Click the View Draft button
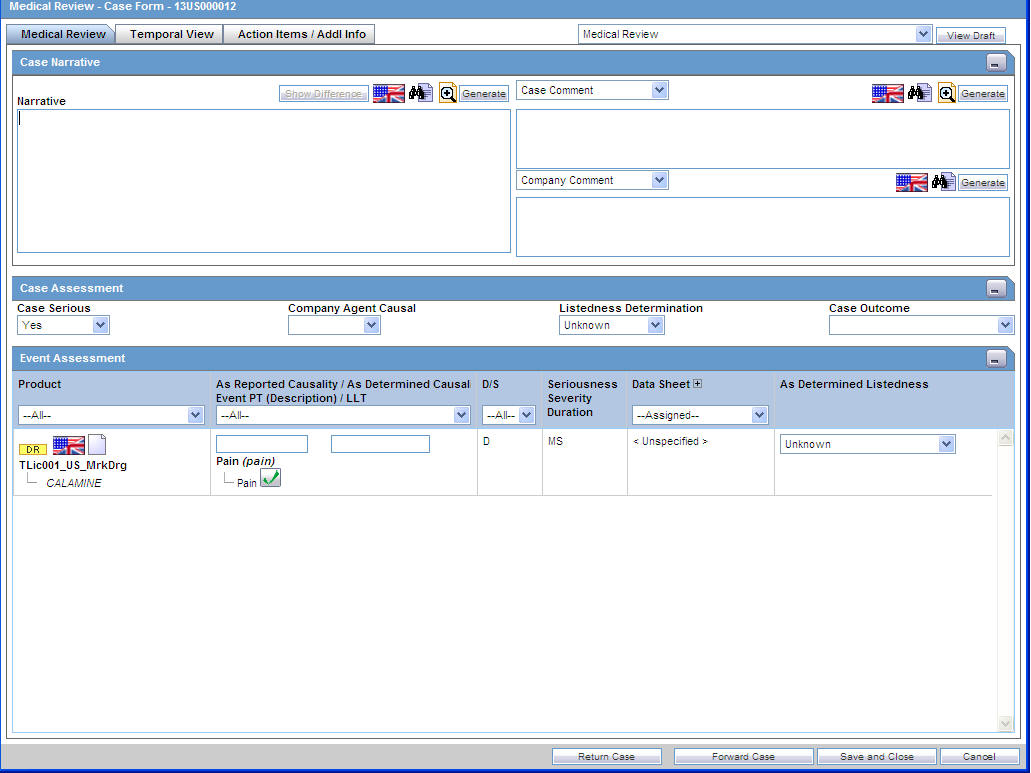 pos(971,35)
